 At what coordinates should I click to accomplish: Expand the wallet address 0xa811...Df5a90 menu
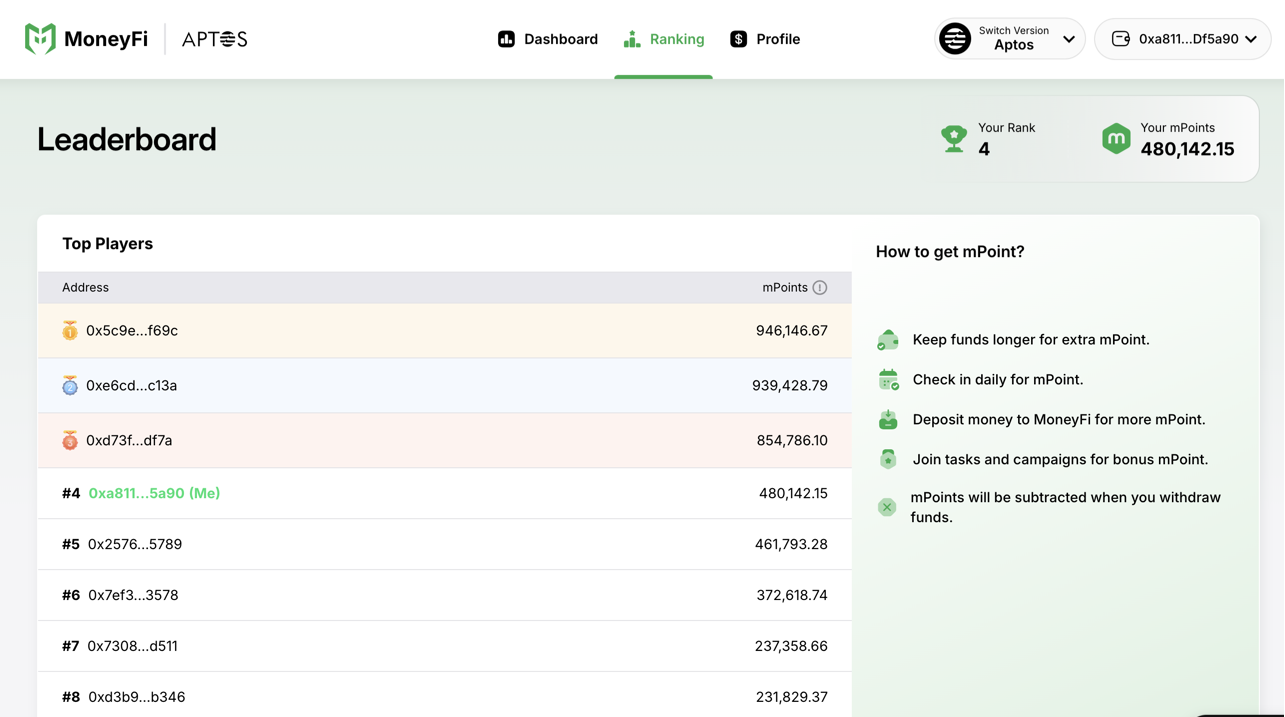(1182, 39)
